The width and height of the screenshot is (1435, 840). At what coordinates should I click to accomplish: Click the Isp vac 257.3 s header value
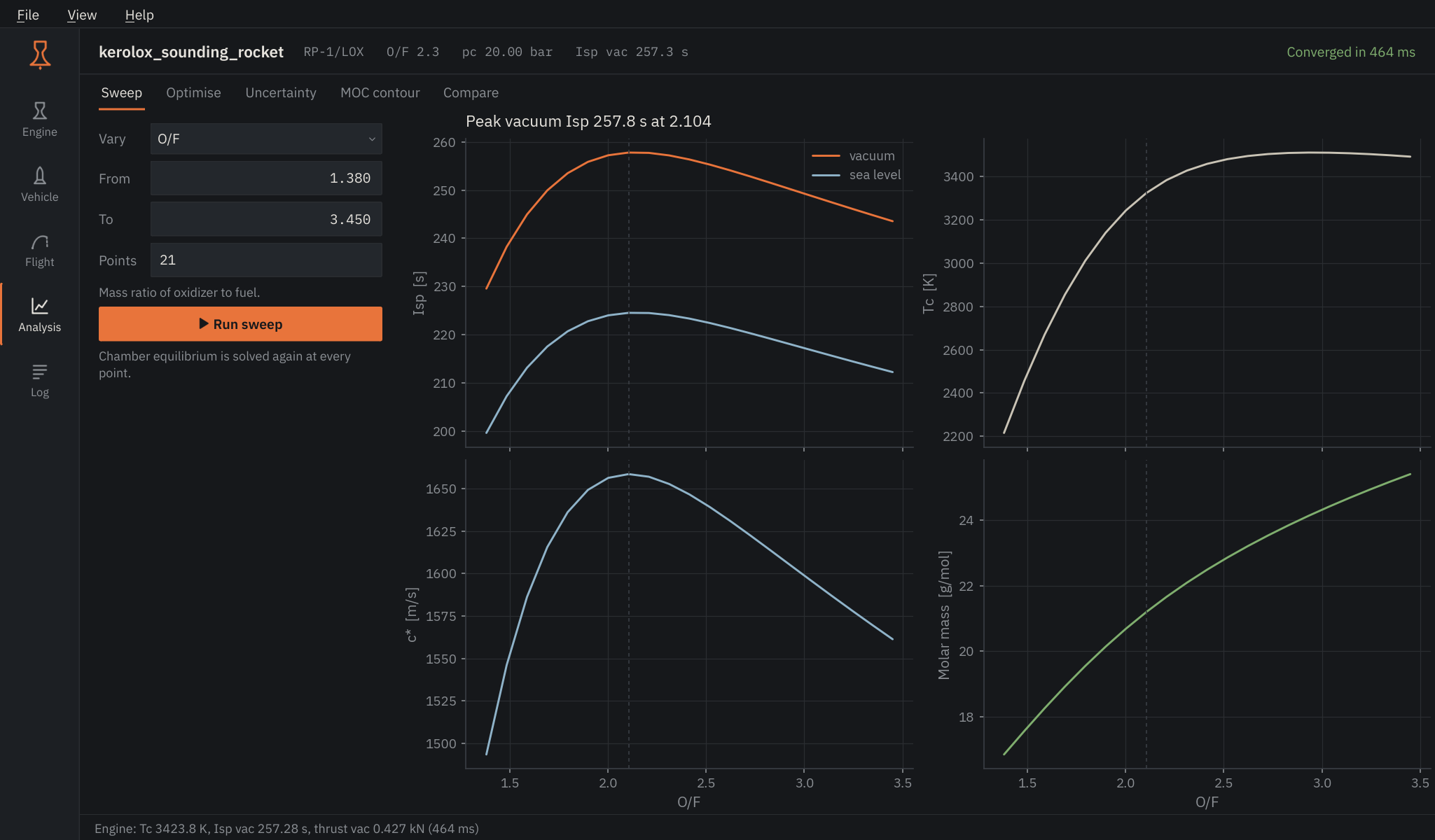point(632,52)
